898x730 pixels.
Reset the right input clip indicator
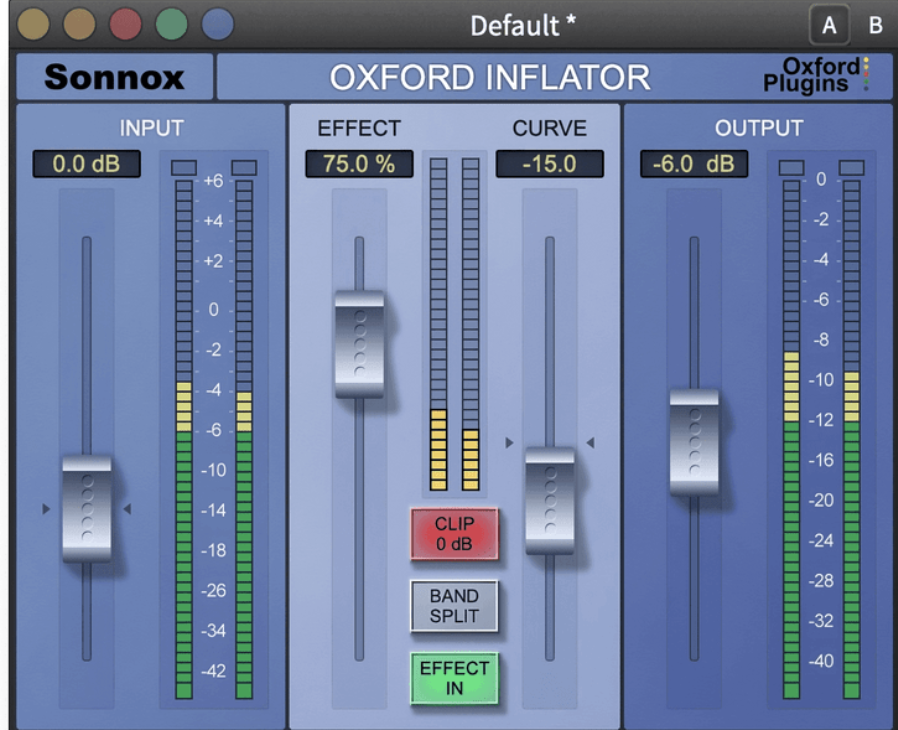(244, 168)
